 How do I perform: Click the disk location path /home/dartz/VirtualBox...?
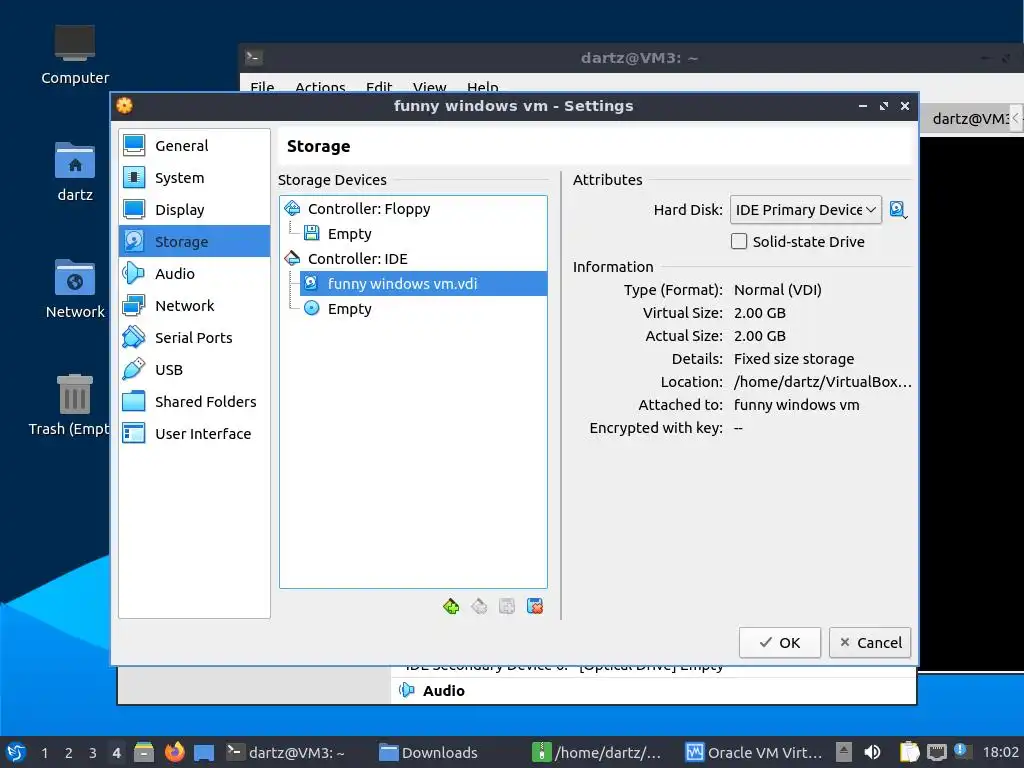coord(822,382)
